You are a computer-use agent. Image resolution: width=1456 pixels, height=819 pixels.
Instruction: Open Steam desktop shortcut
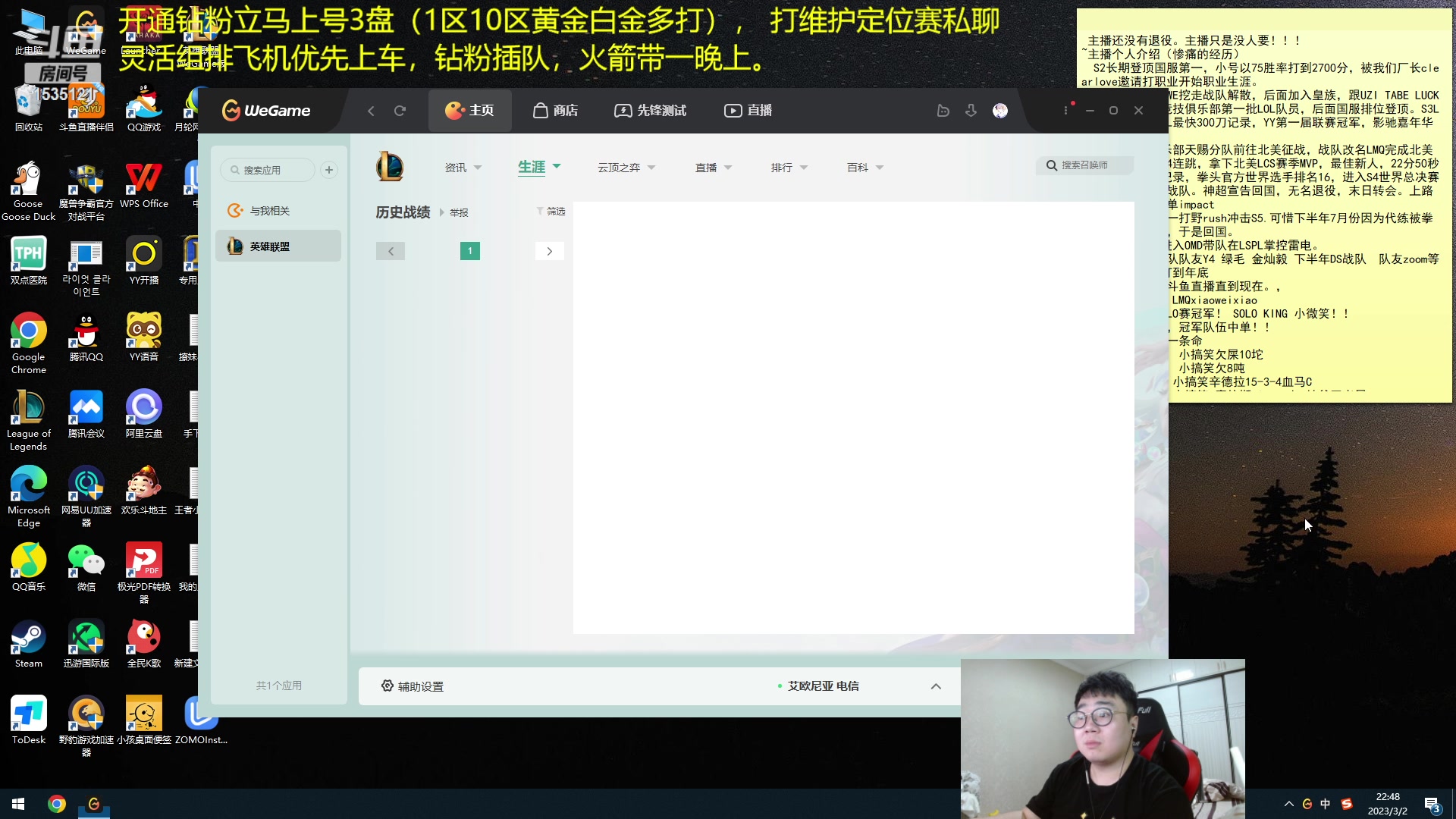(29, 644)
